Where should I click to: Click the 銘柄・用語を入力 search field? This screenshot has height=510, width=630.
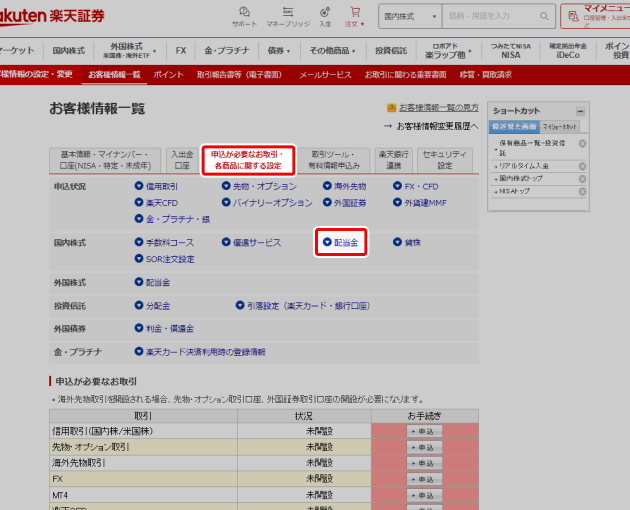click(x=492, y=16)
